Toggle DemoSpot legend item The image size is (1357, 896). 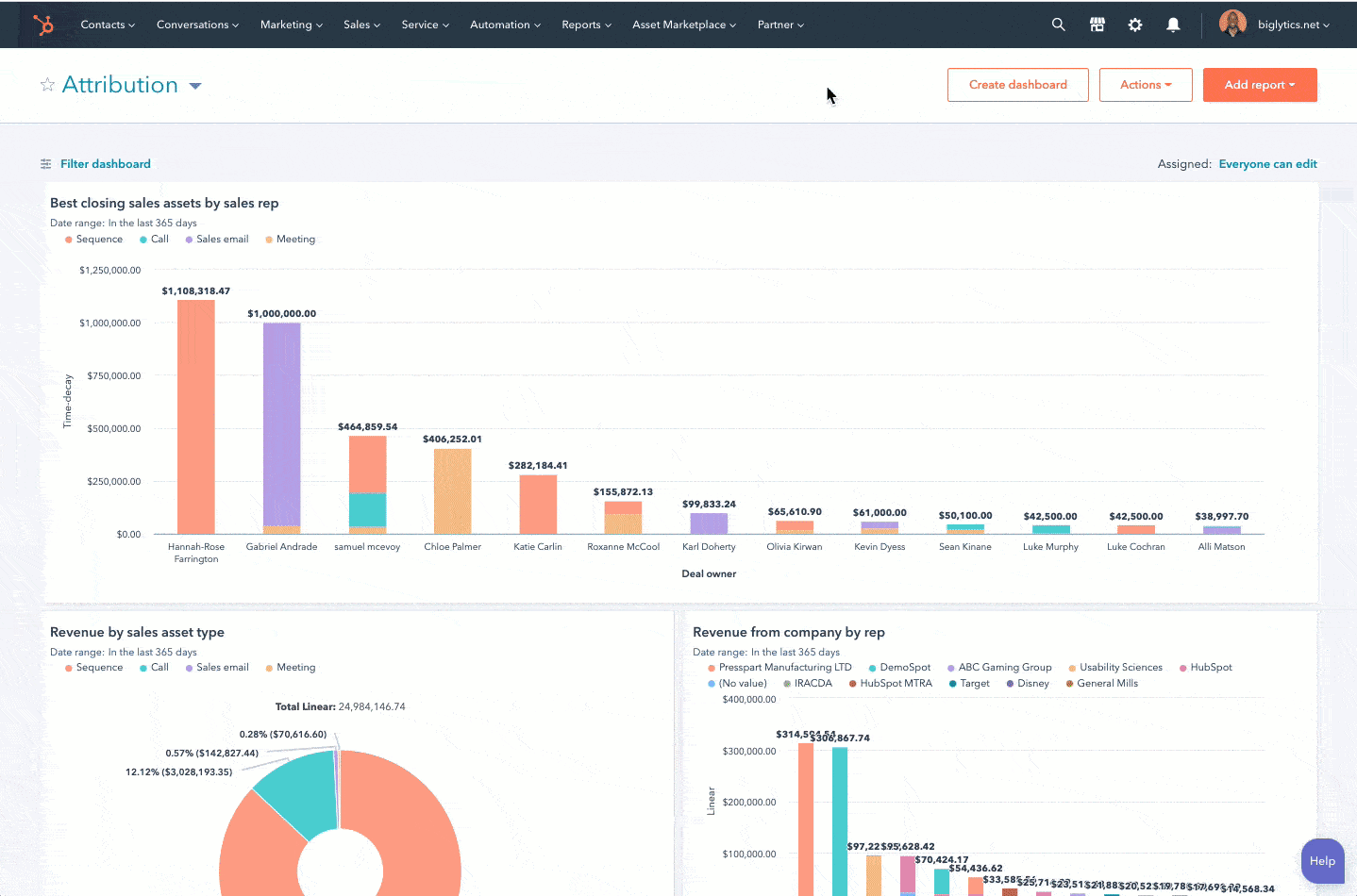tap(899, 668)
